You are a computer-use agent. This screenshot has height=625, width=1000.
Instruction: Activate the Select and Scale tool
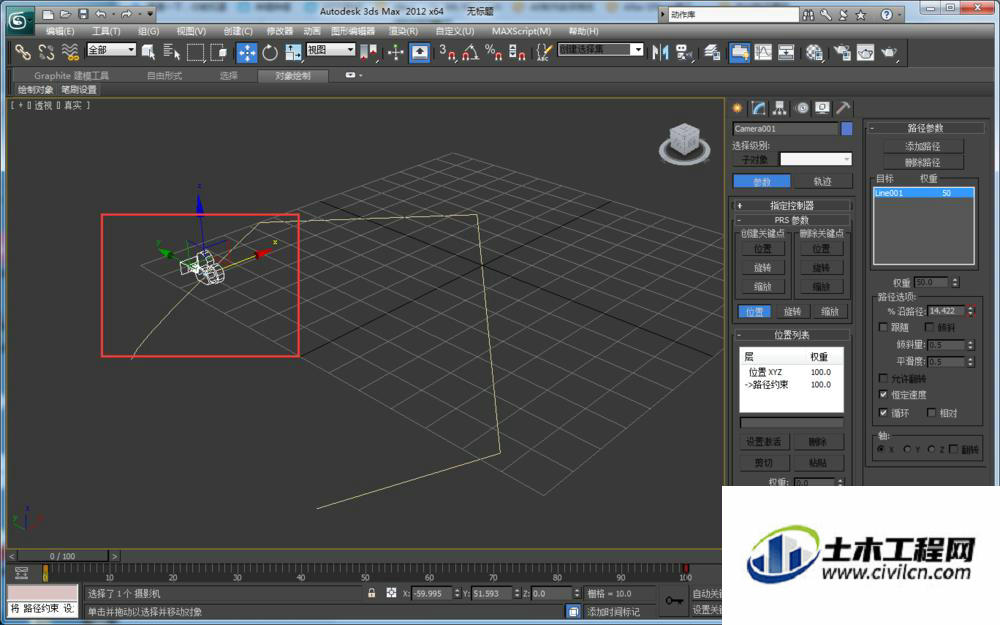293,52
